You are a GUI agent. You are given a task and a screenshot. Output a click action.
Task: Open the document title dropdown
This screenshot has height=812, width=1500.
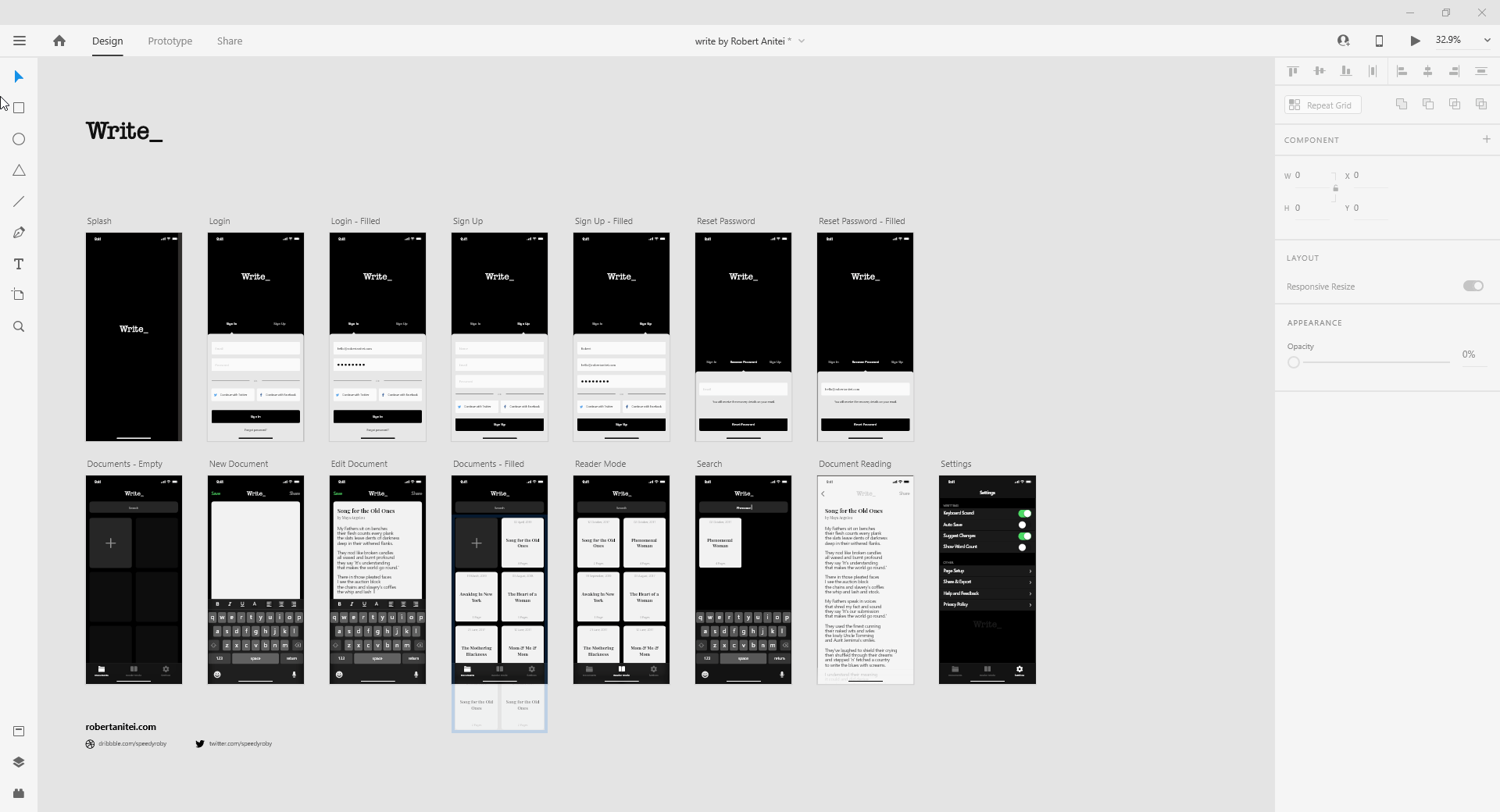coord(802,41)
